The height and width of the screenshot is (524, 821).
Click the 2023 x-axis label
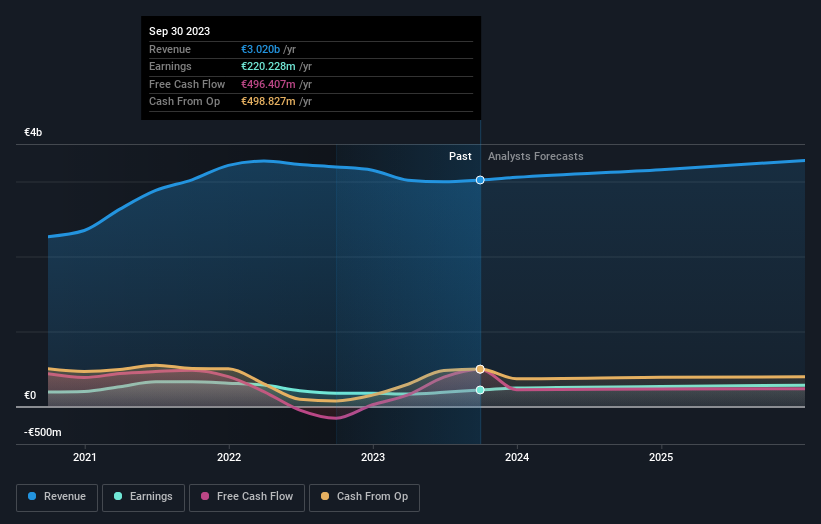pyautogui.click(x=373, y=457)
